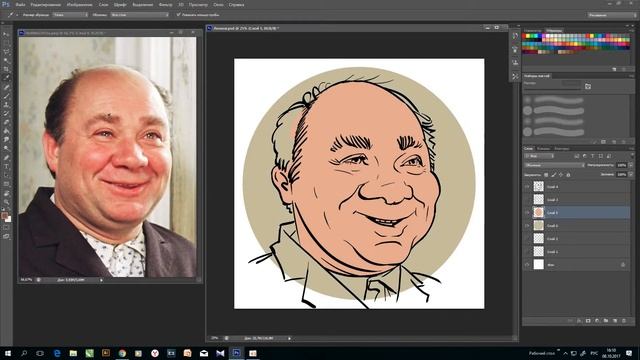Select the Move tool
This screenshot has width=640, height=360.
pos(6,35)
